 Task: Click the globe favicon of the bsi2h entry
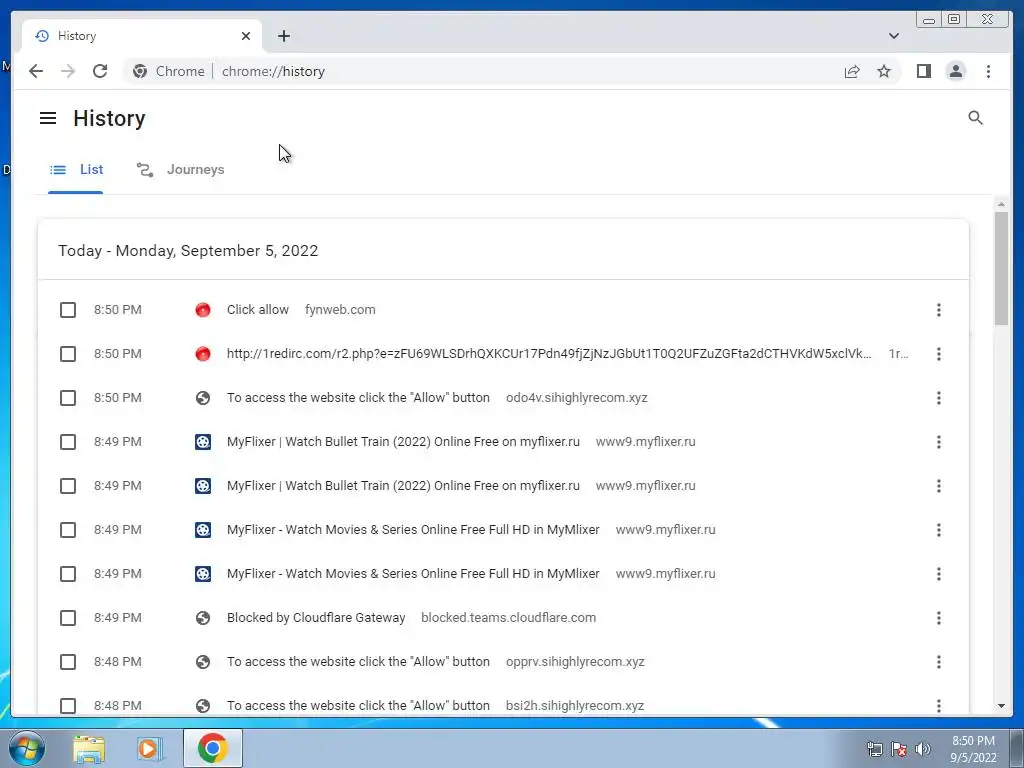click(x=203, y=706)
